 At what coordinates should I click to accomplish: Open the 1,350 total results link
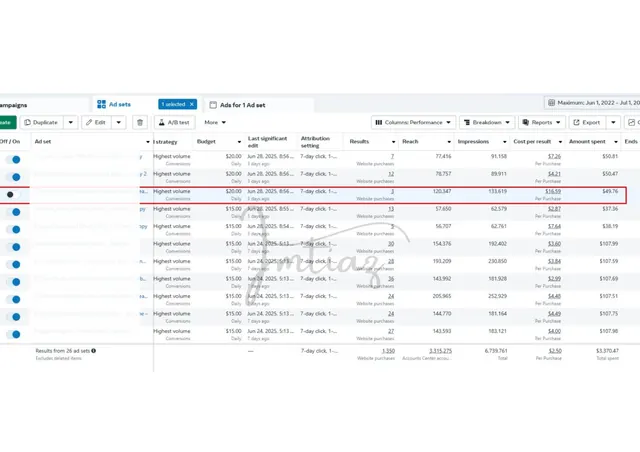click(x=388, y=351)
